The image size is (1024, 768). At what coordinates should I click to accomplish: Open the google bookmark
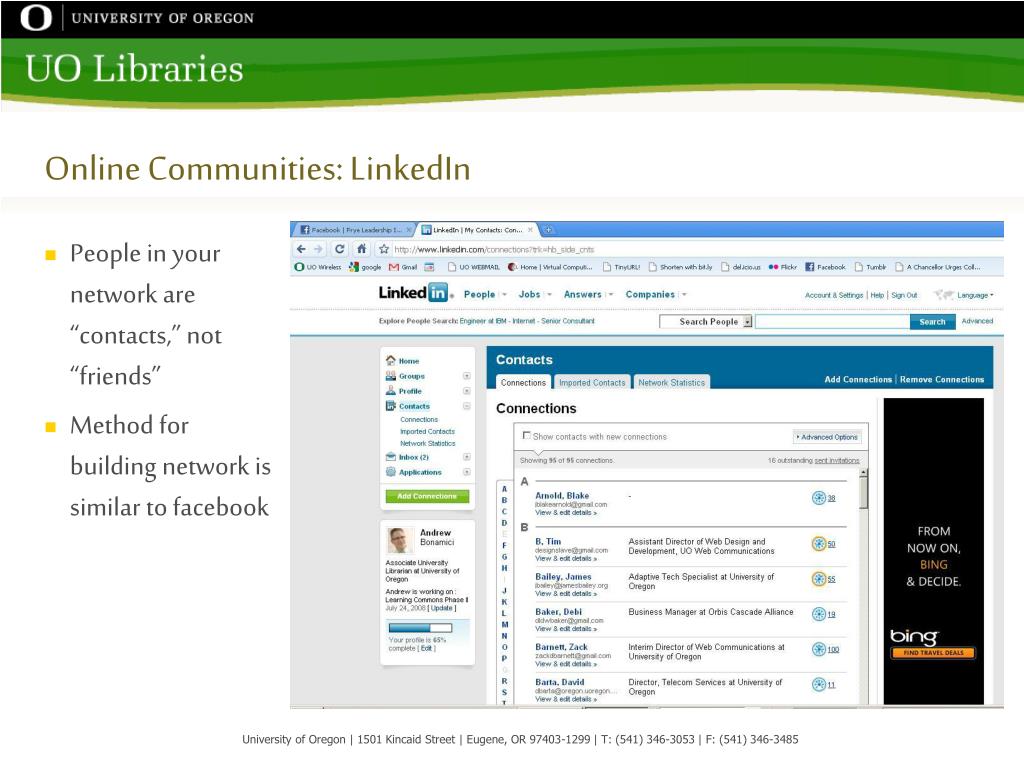coord(365,267)
